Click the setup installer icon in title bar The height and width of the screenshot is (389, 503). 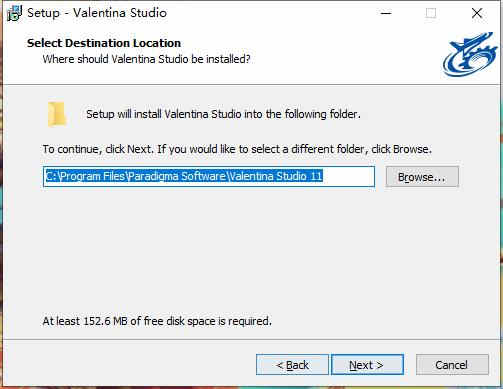[x=14, y=13]
